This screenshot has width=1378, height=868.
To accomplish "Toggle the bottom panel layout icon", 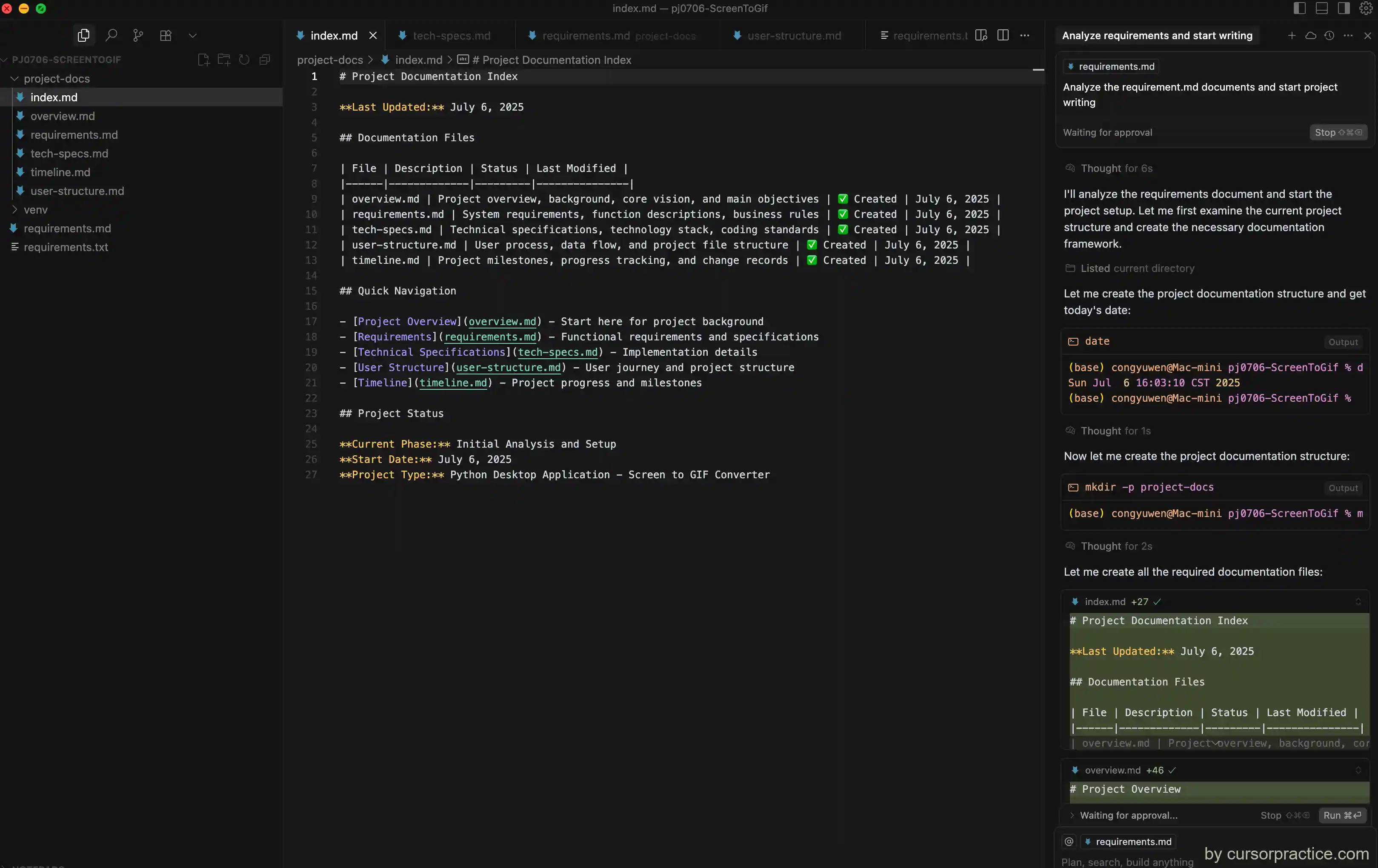I will pos(1321,8).
